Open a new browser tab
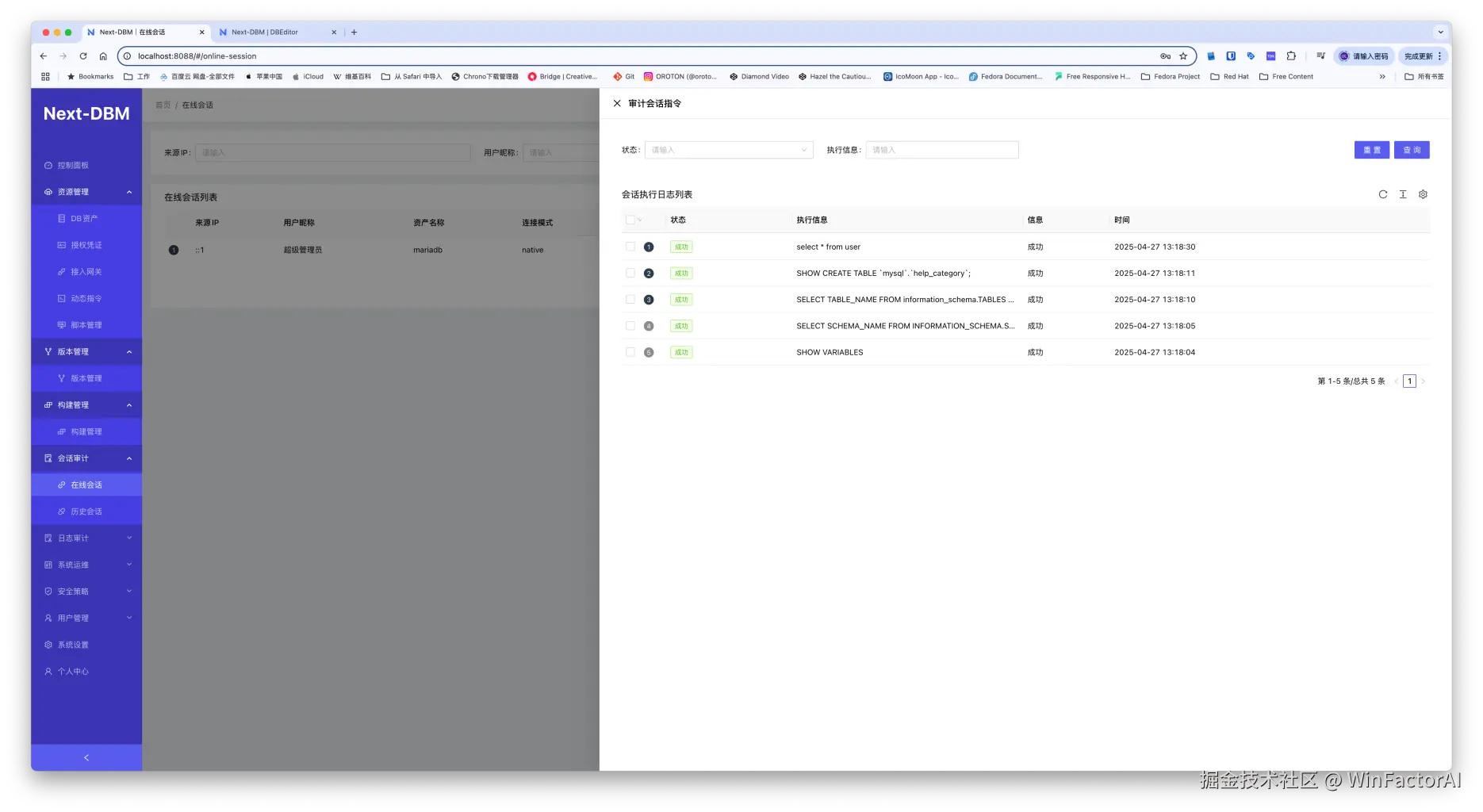 point(354,33)
